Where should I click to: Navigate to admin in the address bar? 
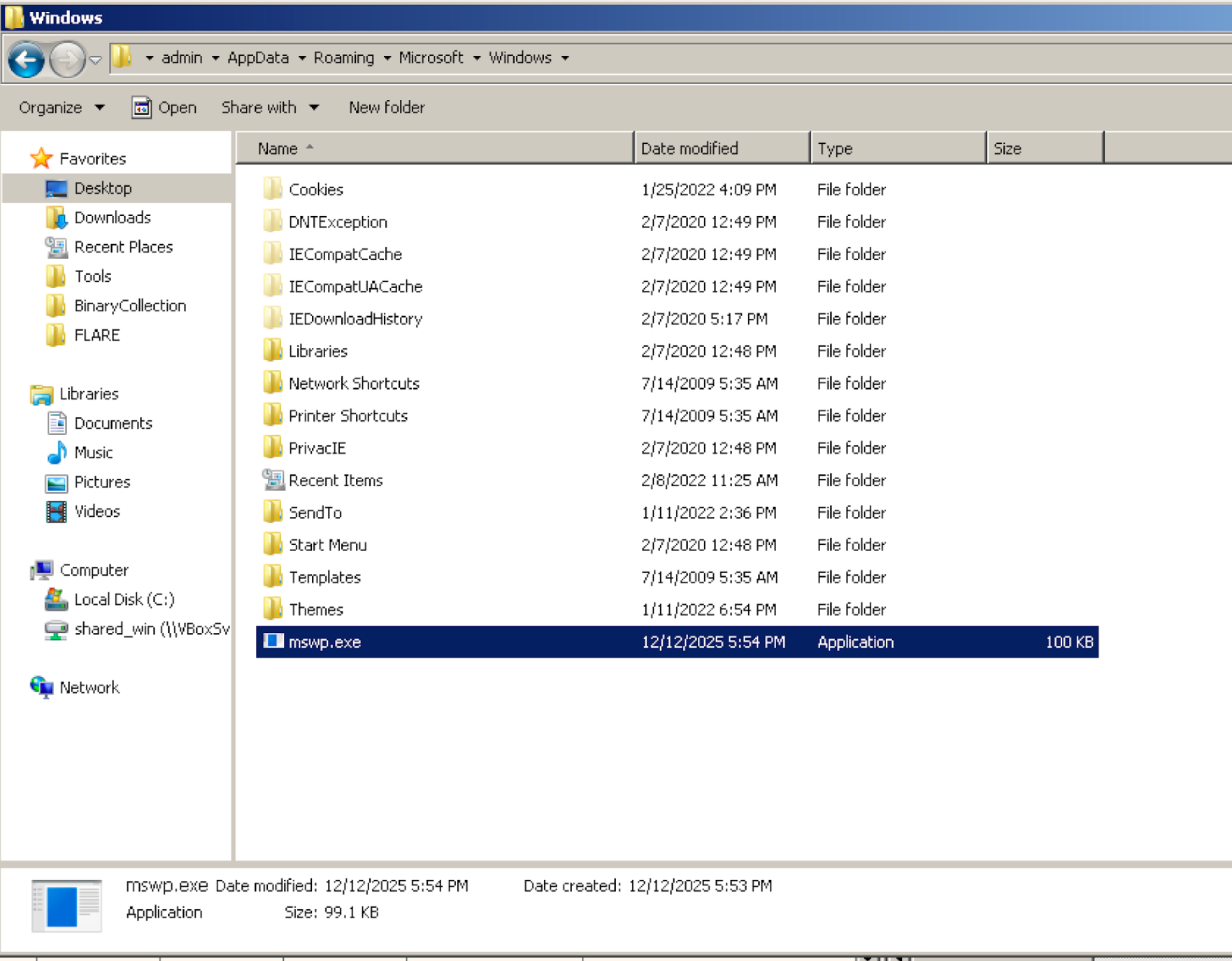point(182,58)
